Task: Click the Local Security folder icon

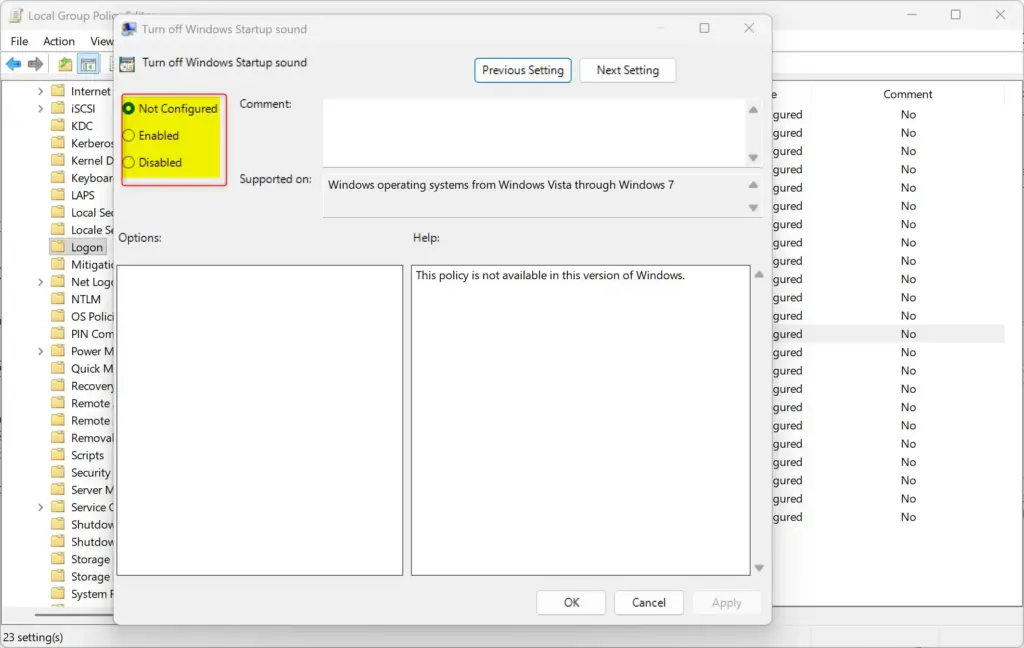Action: (58, 212)
